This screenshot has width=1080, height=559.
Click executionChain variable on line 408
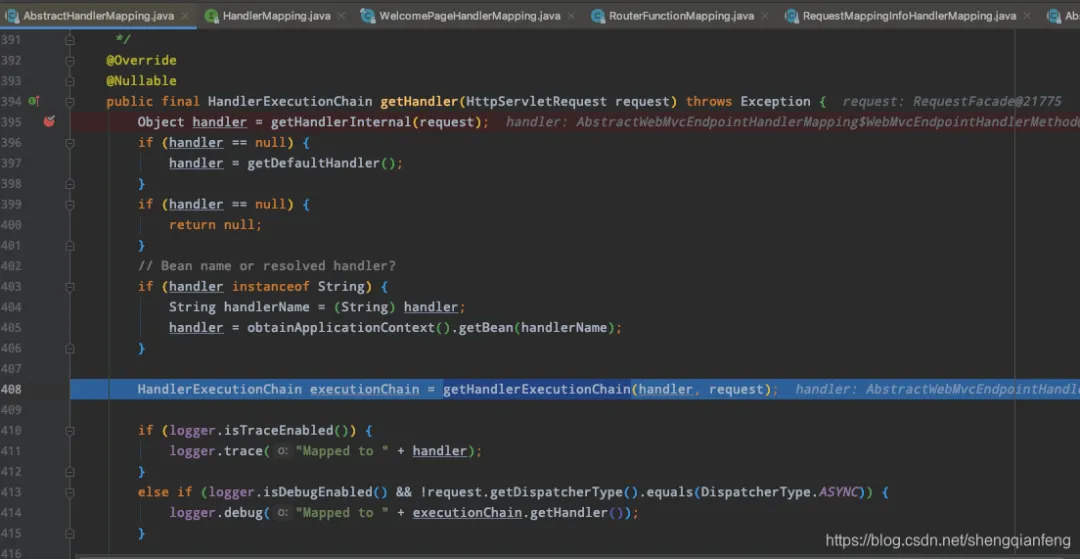(364, 390)
